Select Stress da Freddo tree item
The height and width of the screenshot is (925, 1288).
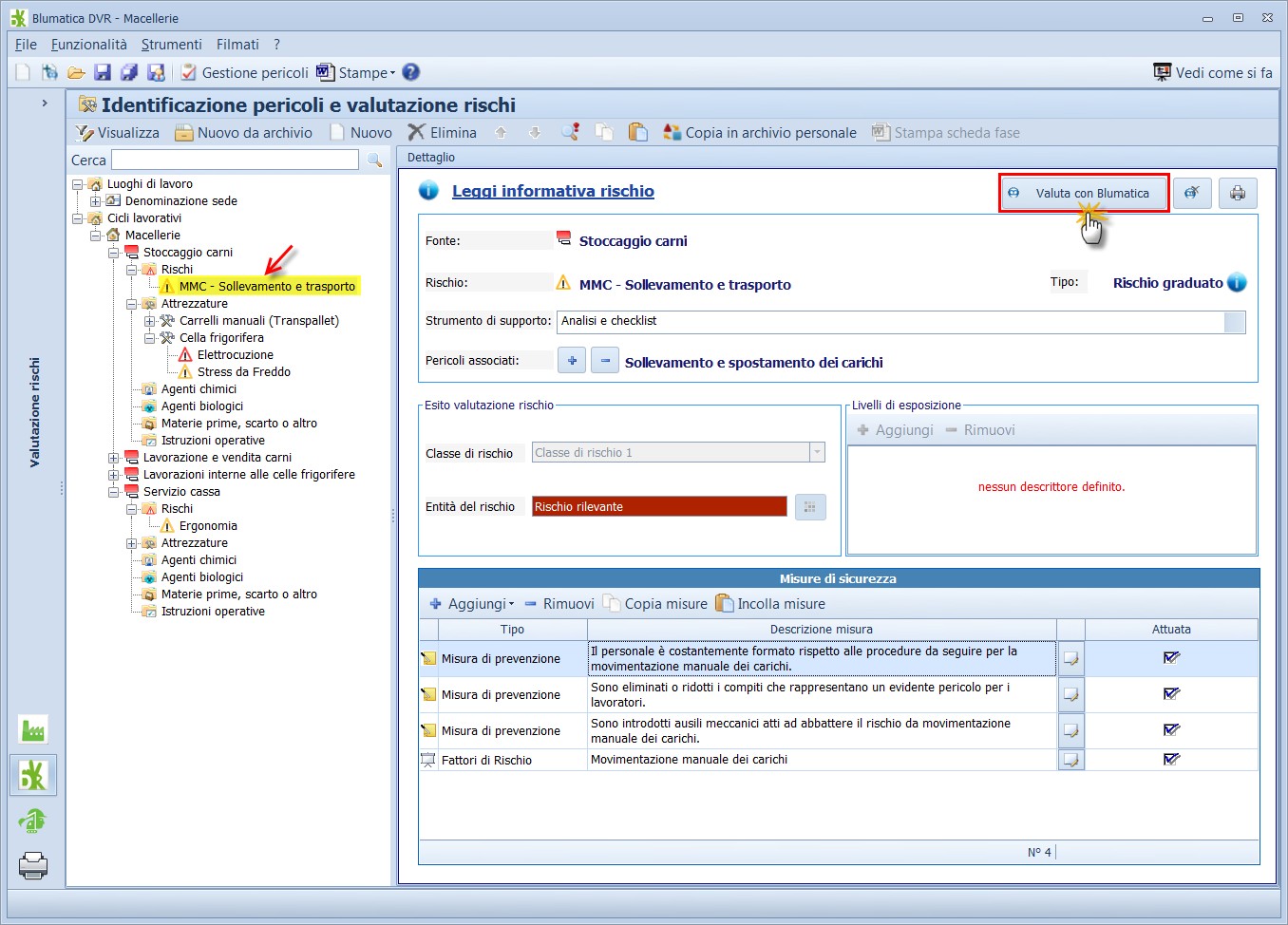(x=244, y=372)
